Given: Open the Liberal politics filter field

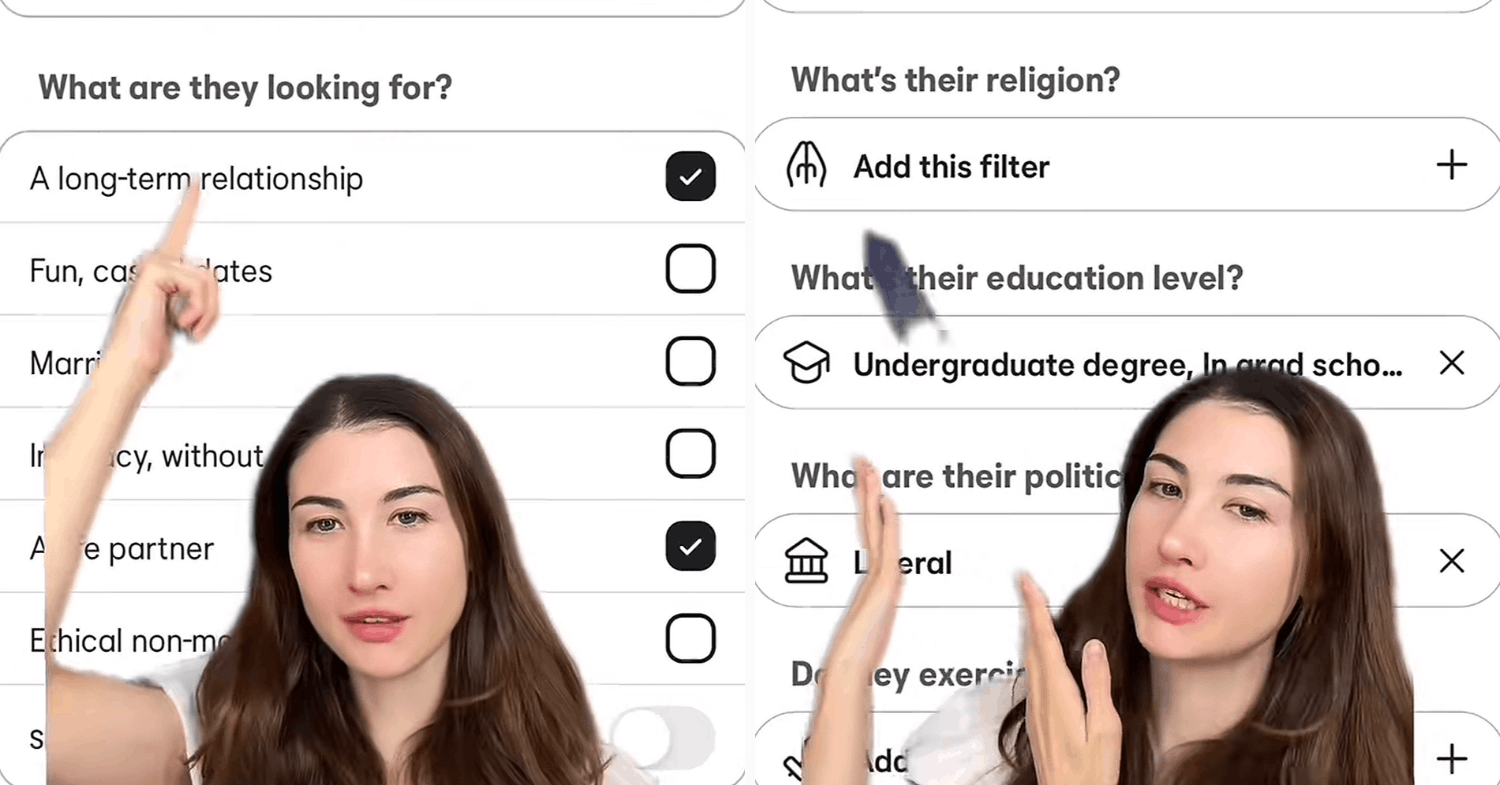Looking at the screenshot, I should click(x=1126, y=561).
